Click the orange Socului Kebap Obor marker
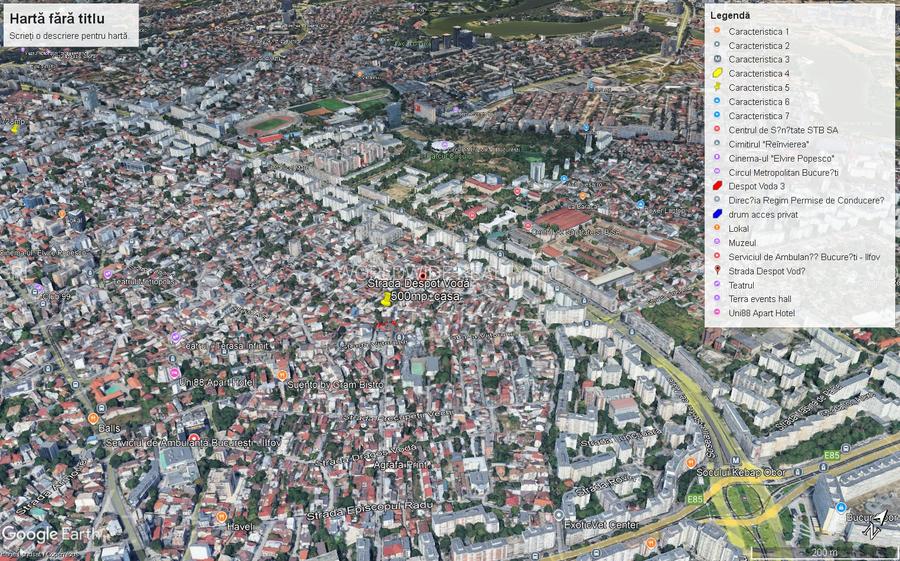 click(x=691, y=462)
